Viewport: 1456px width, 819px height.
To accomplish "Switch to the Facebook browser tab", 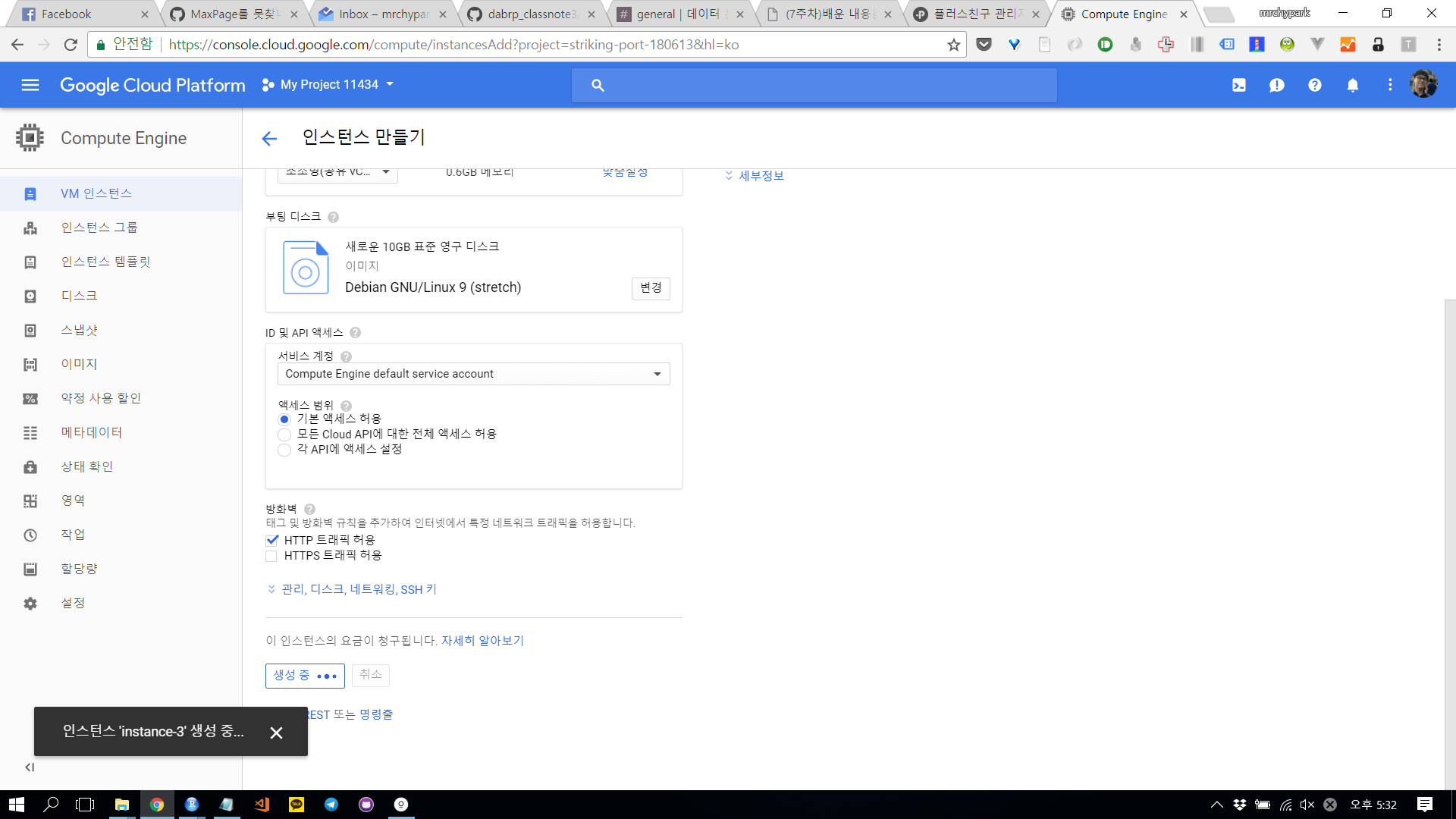I will point(67,14).
